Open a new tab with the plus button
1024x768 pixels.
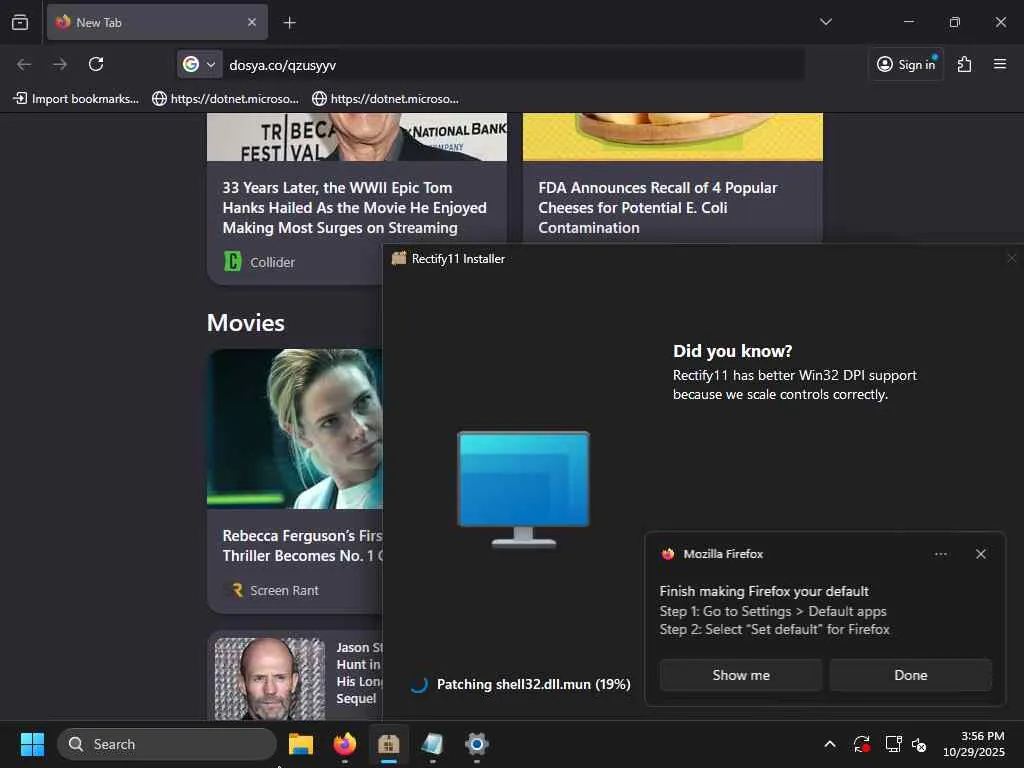point(289,23)
